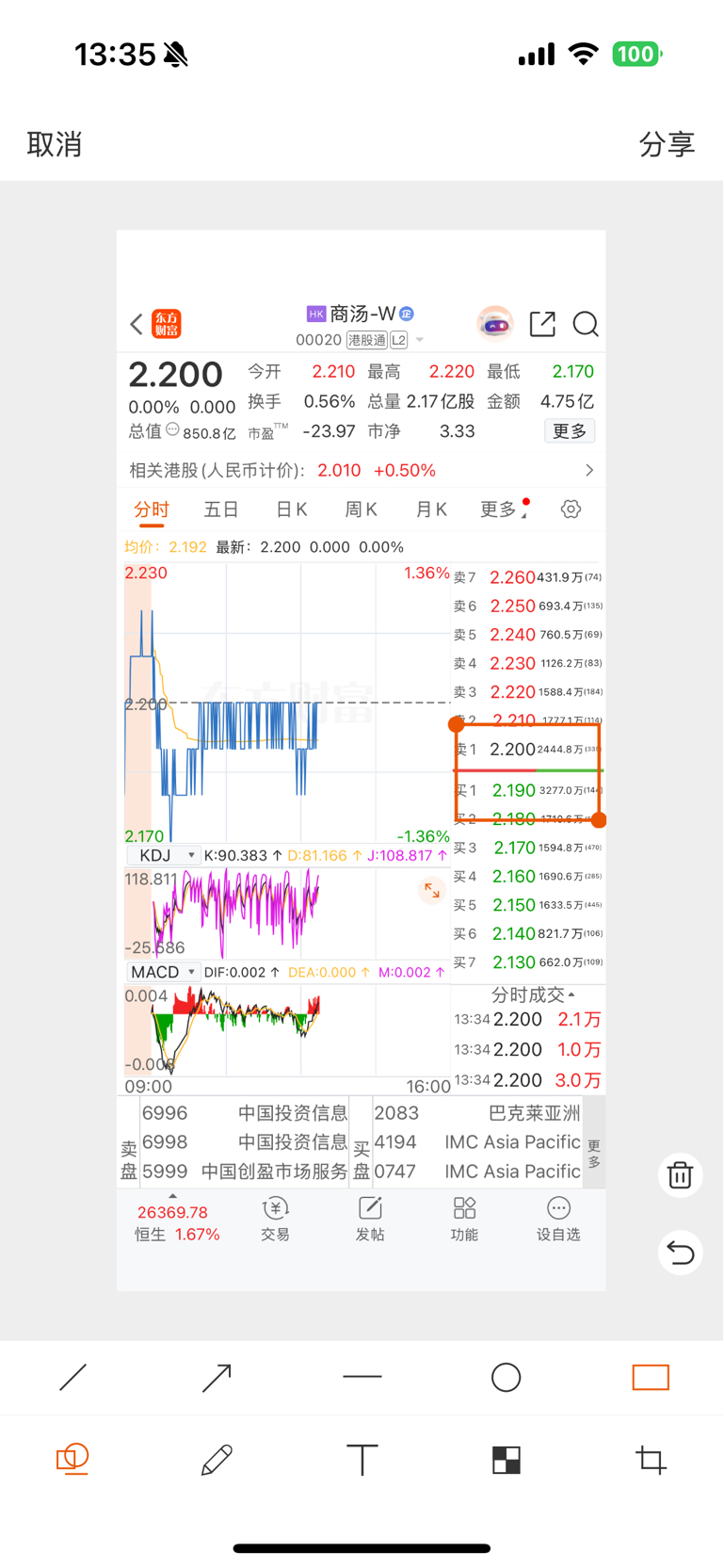Screen dimensions: 724x1568
Task: Select the horizontal straight line tool
Action: coord(362,1377)
